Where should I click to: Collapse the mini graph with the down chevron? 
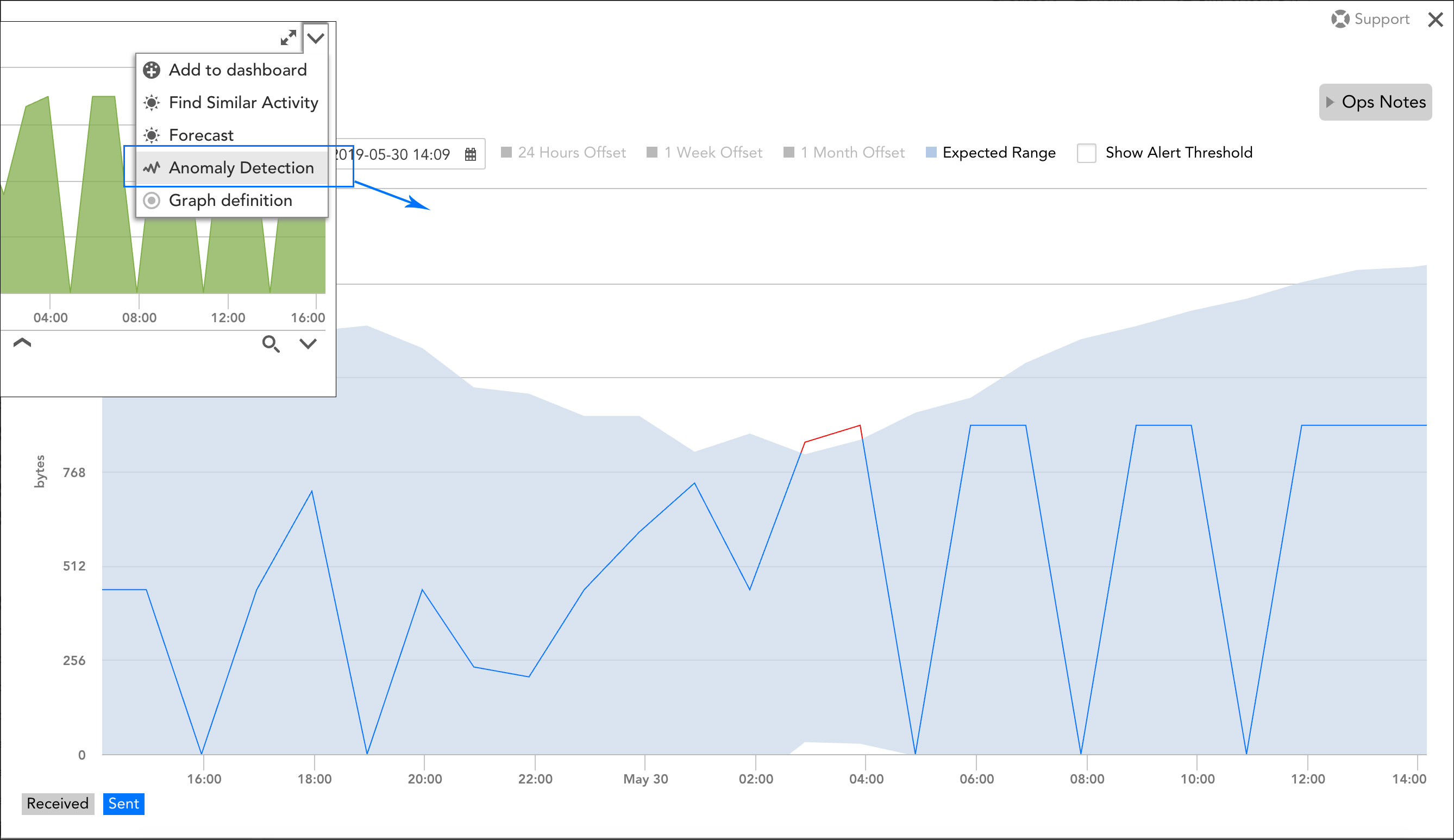pos(308,344)
